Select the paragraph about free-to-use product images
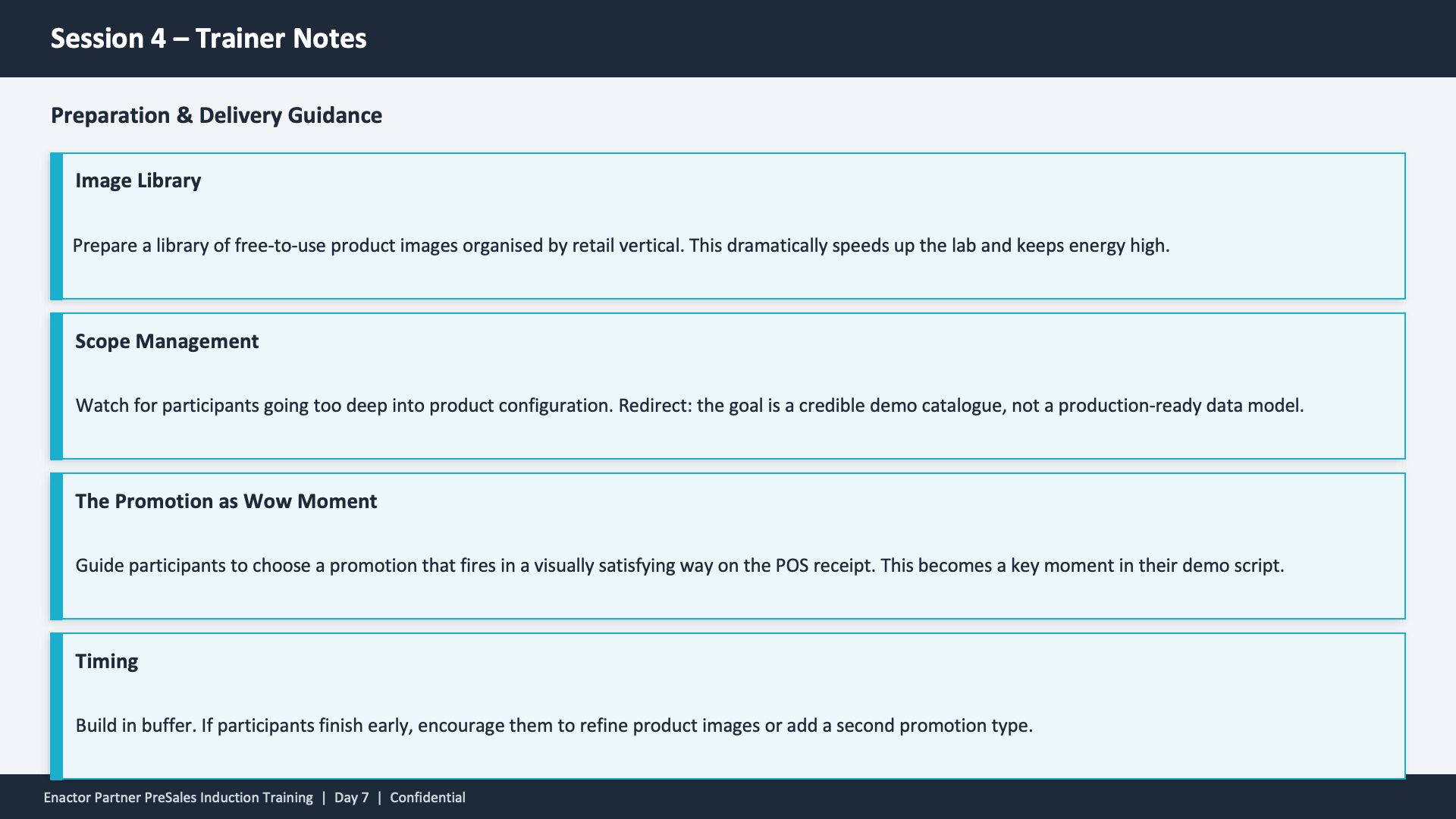This screenshot has height=819, width=1456. 620,246
